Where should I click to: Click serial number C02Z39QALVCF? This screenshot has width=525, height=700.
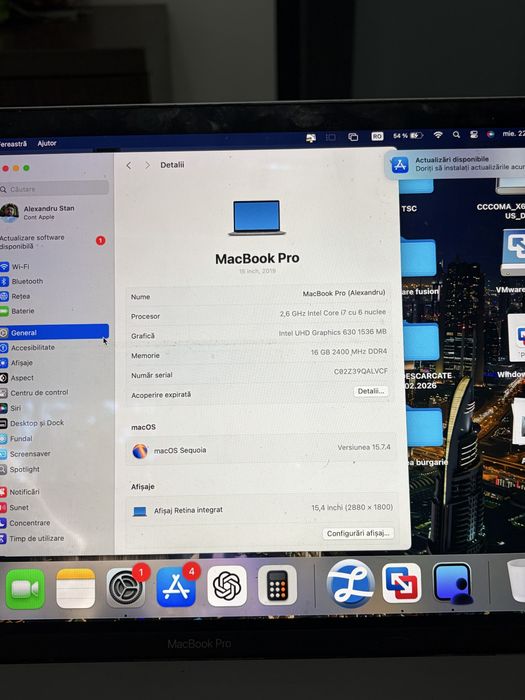tap(361, 371)
